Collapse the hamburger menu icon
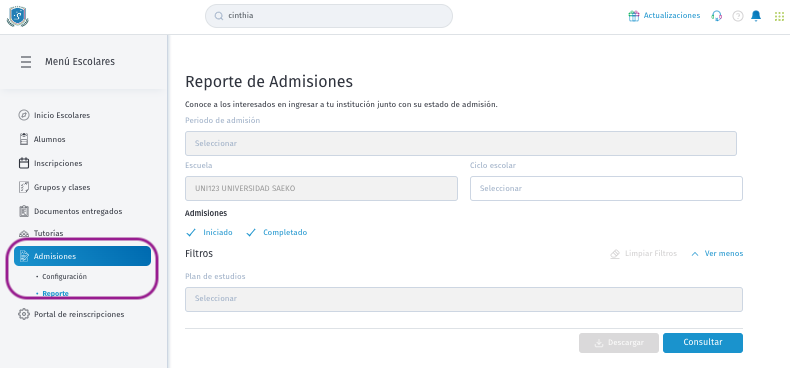The width and height of the screenshot is (790, 368). [x=26, y=62]
